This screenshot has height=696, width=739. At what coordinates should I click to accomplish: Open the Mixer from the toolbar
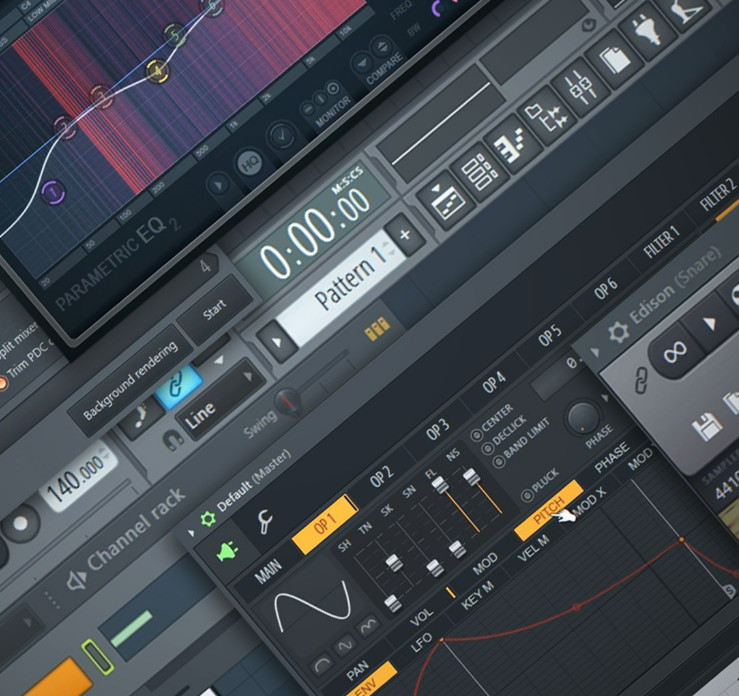pyautogui.click(x=581, y=92)
